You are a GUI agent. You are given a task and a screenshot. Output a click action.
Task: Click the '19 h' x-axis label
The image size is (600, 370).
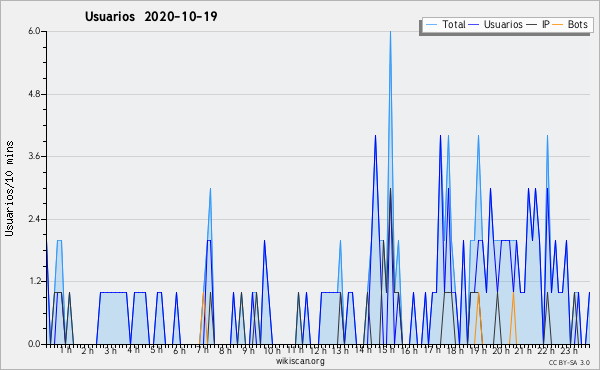click(477, 351)
